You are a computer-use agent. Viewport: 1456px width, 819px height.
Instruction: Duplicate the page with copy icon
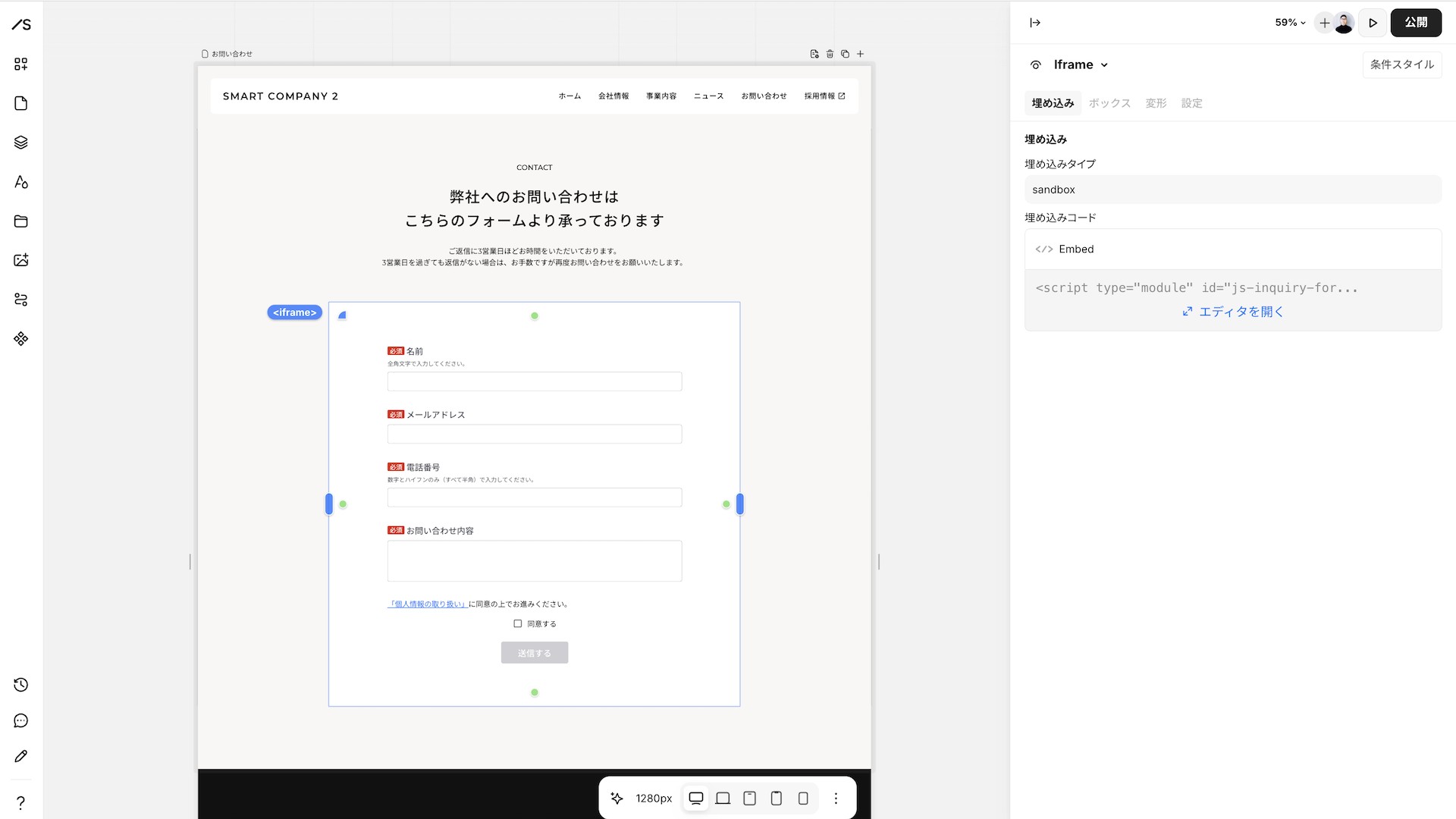pyautogui.click(x=845, y=54)
